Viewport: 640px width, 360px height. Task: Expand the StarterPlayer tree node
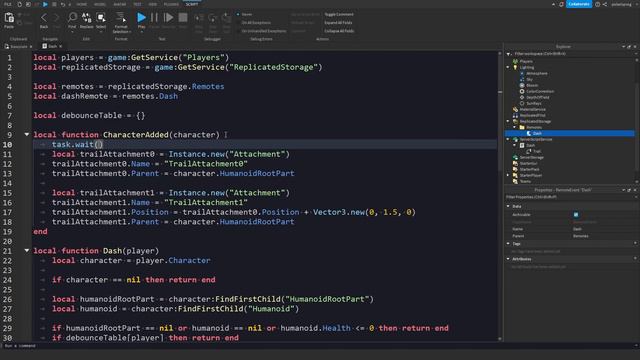pos(508,175)
